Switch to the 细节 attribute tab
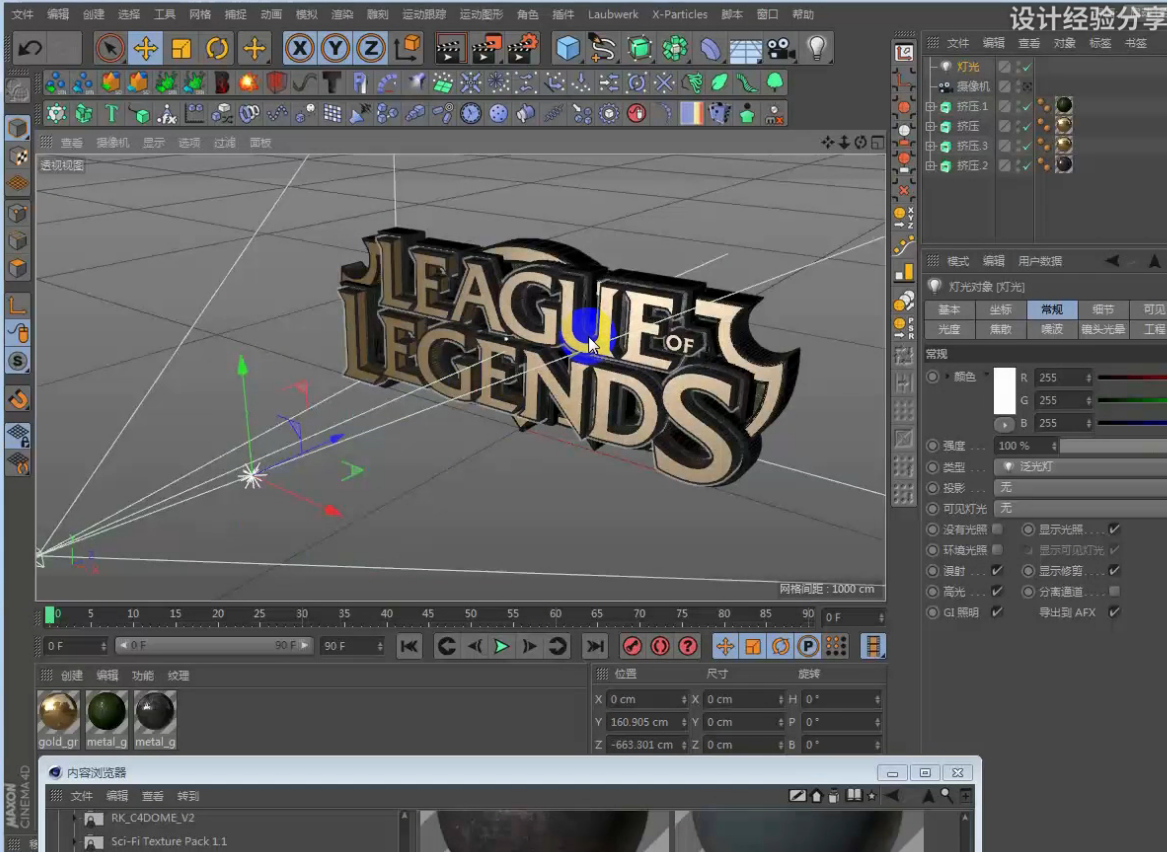Image resolution: width=1167 pixels, height=852 pixels. click(1103, 310)
